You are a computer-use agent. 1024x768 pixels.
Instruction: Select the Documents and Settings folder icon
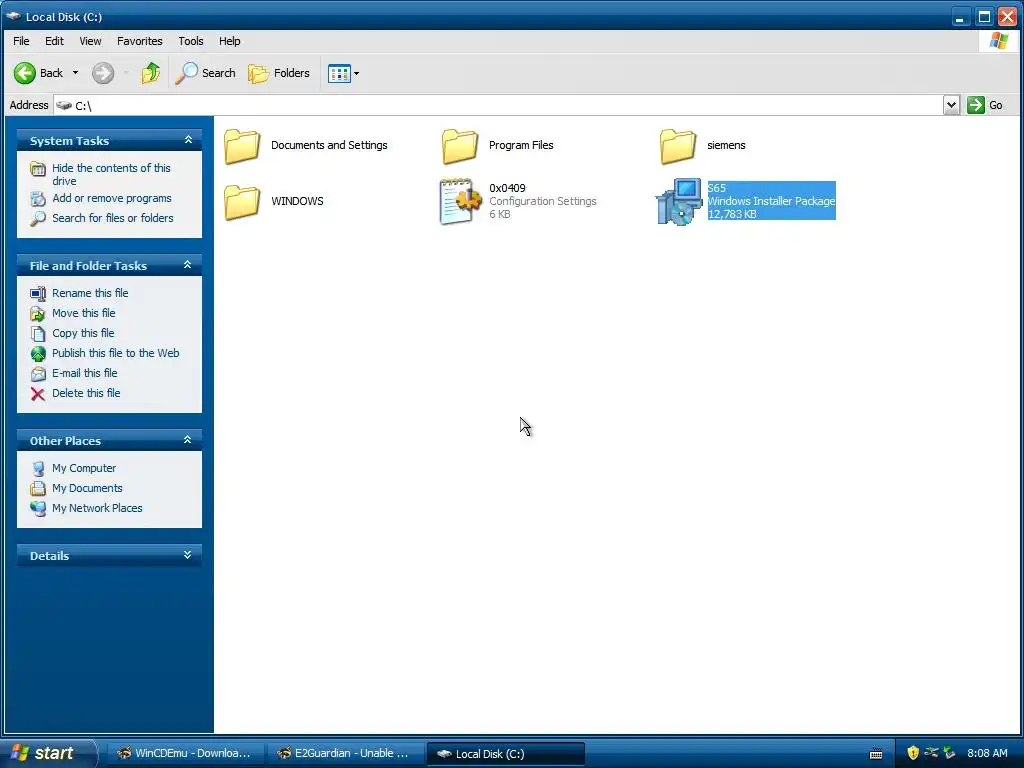point(242,145)
